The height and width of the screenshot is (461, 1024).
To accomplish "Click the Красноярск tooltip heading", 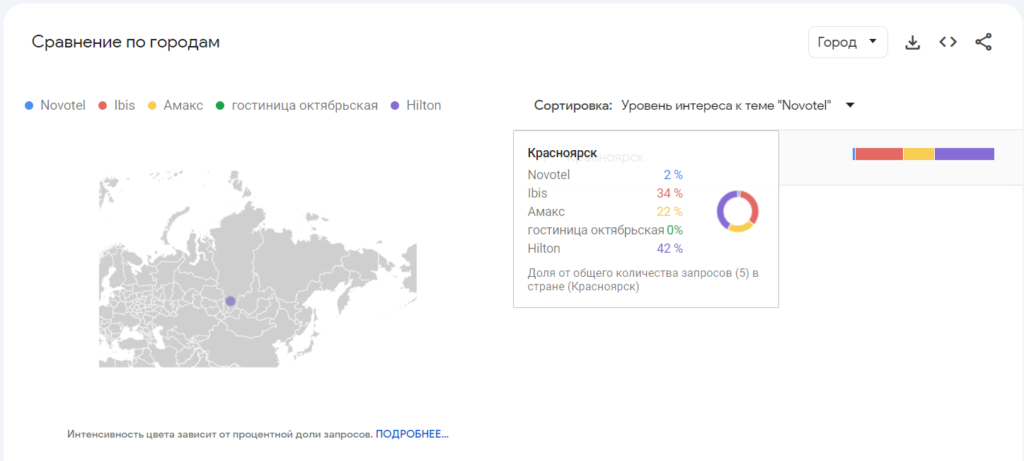I will click(562, 153).
